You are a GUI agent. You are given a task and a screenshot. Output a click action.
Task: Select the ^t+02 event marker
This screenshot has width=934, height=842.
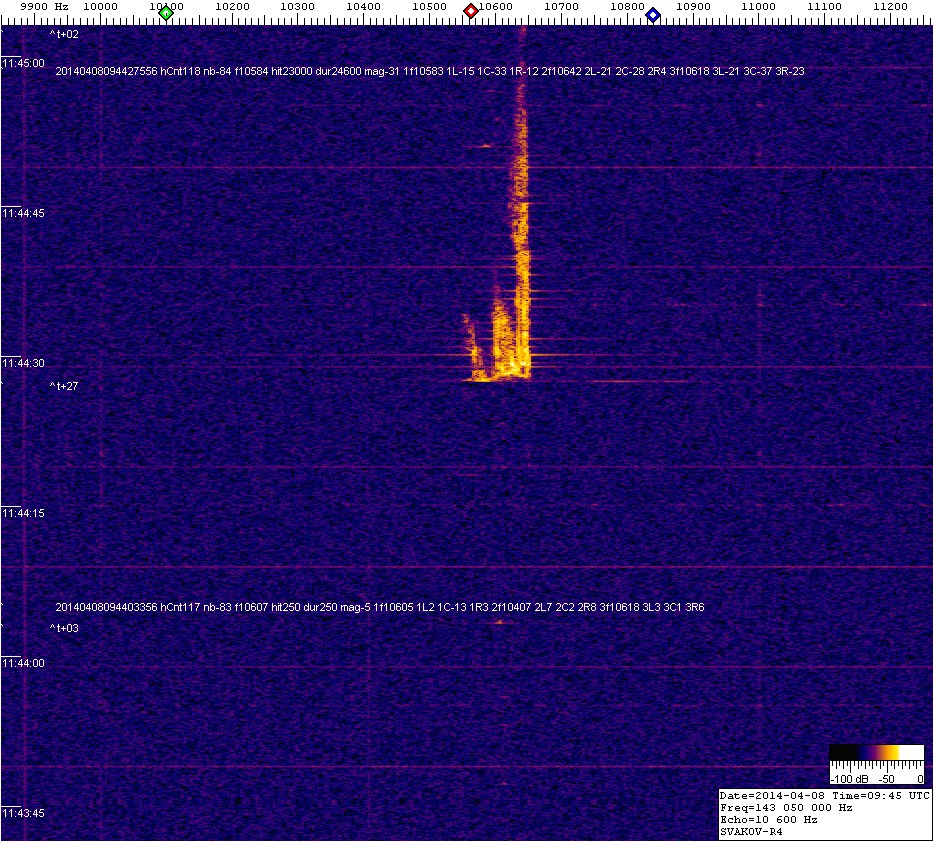pyautogui.click(x=64, y=34)
